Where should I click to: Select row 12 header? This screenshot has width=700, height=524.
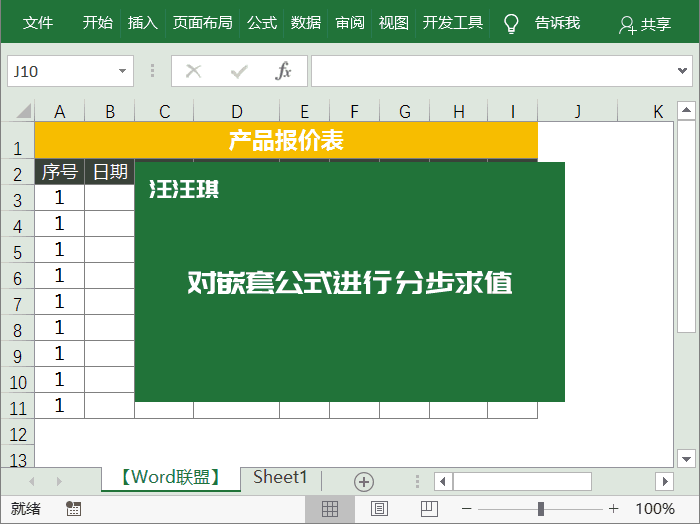[x=18, y=434]
